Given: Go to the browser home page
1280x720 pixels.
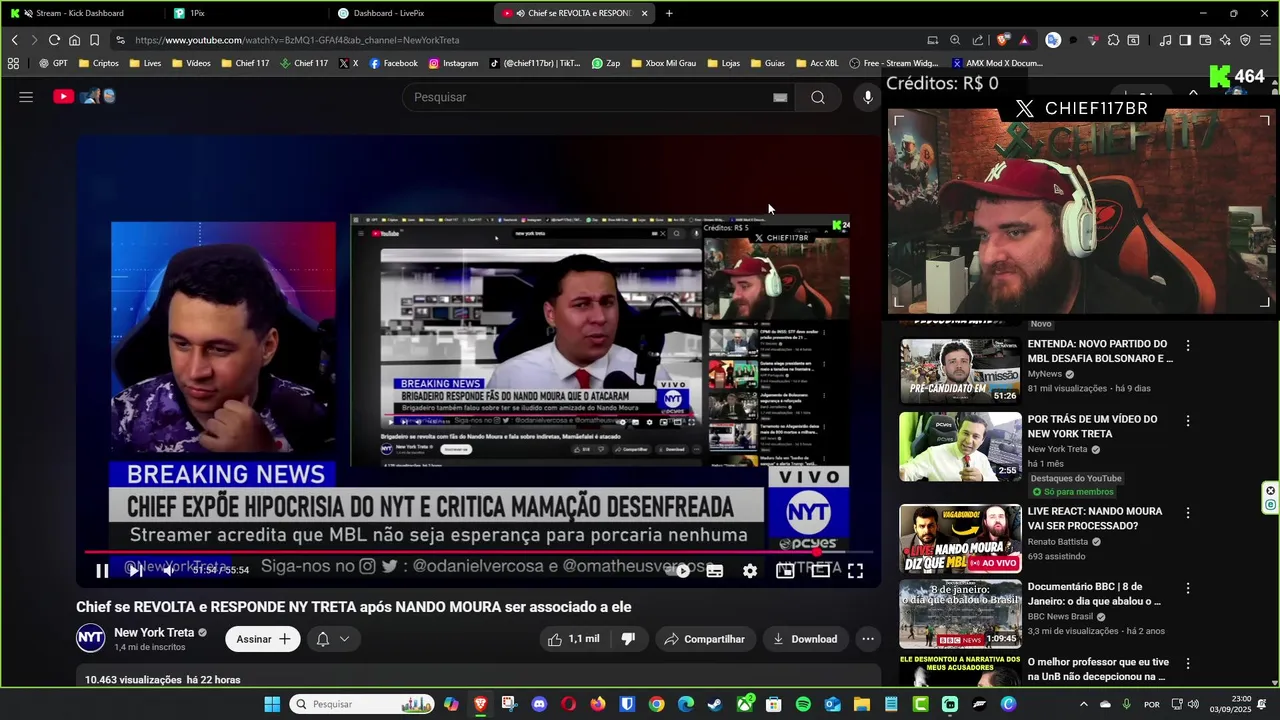Looking at the screenshot, I should point(74,40).
